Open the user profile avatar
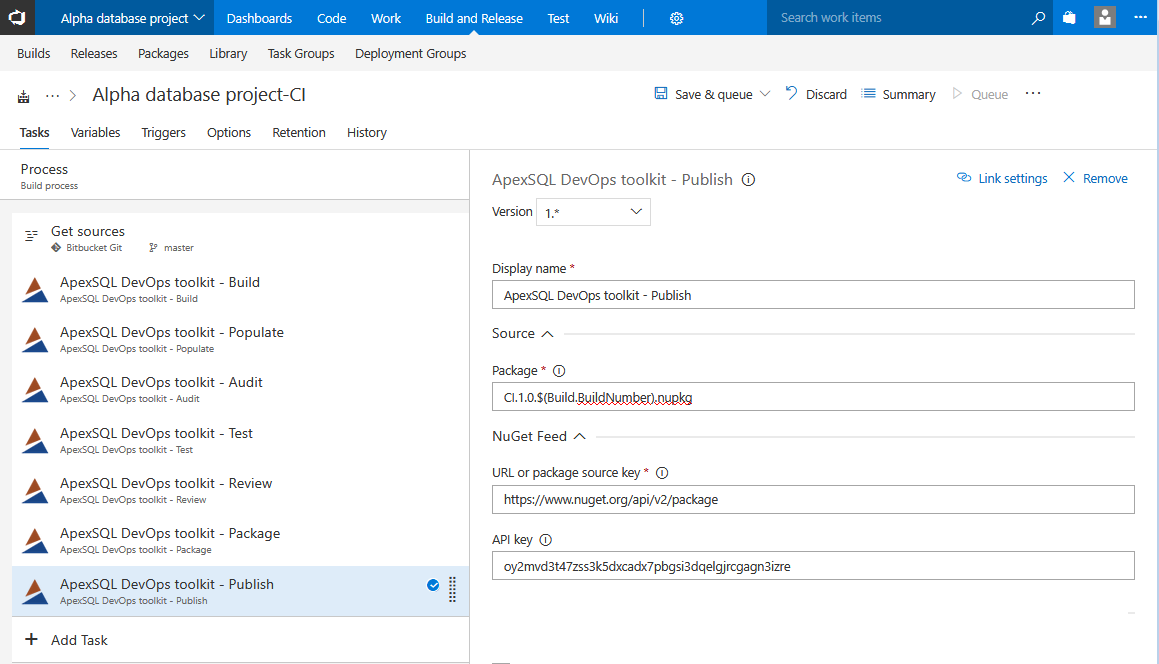1159x664 pixels. [1104, 17]
